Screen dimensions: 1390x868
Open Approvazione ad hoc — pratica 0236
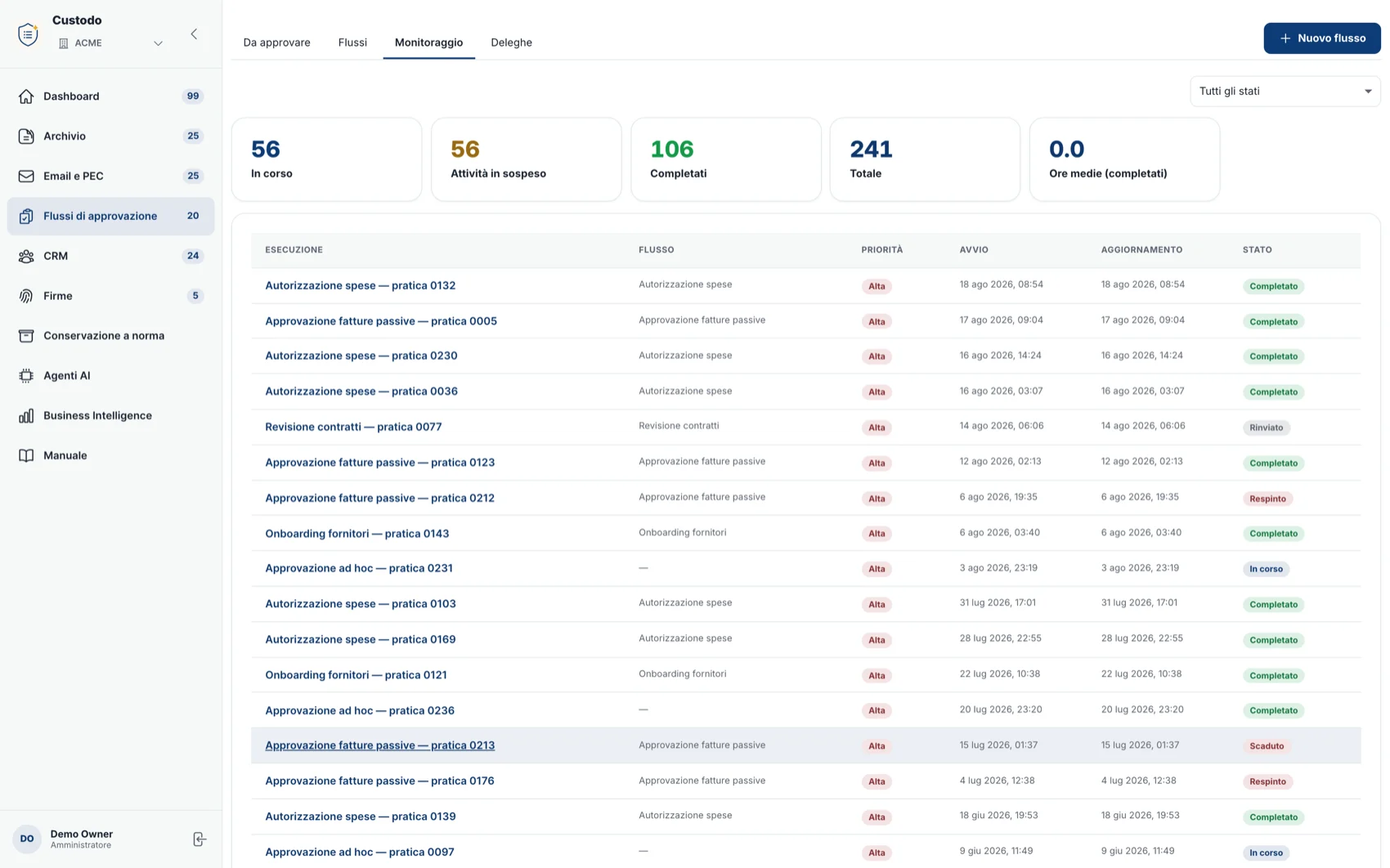click(359, 710)
